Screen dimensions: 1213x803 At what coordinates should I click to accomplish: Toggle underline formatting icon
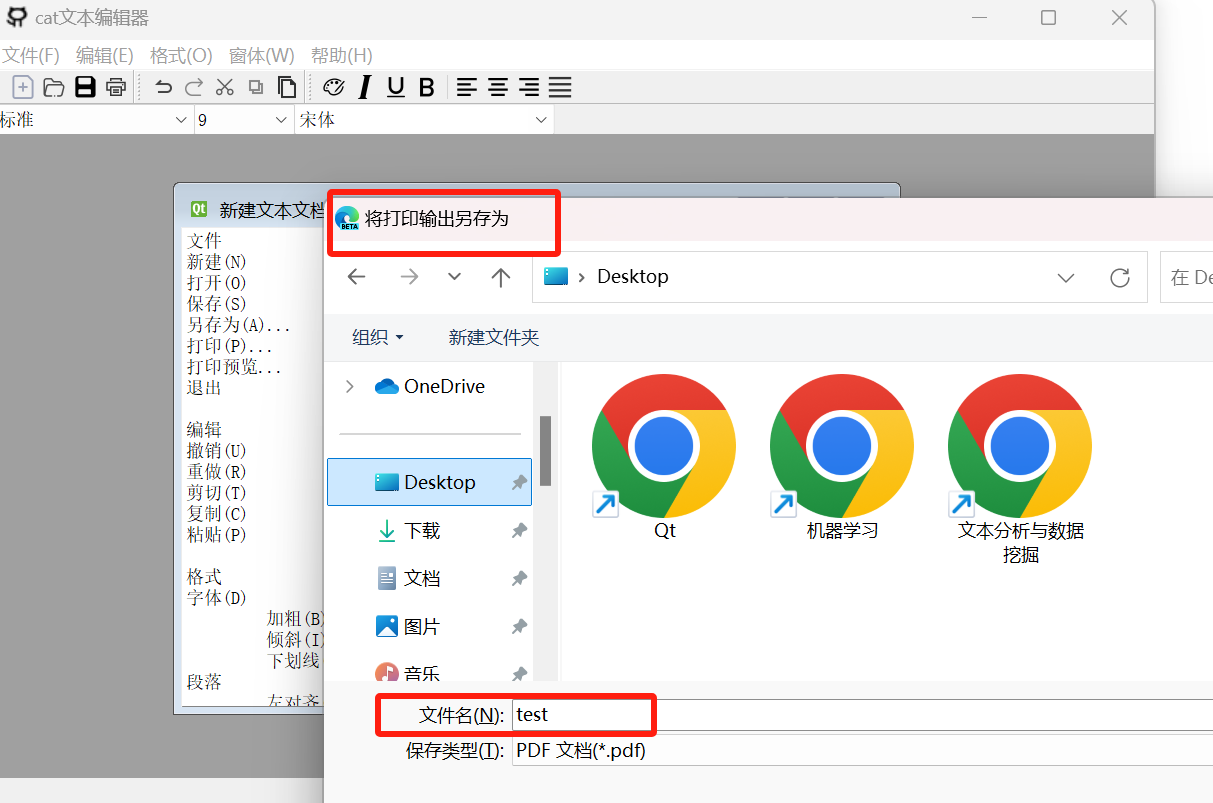pyautogui.click(x=396, y=87)
